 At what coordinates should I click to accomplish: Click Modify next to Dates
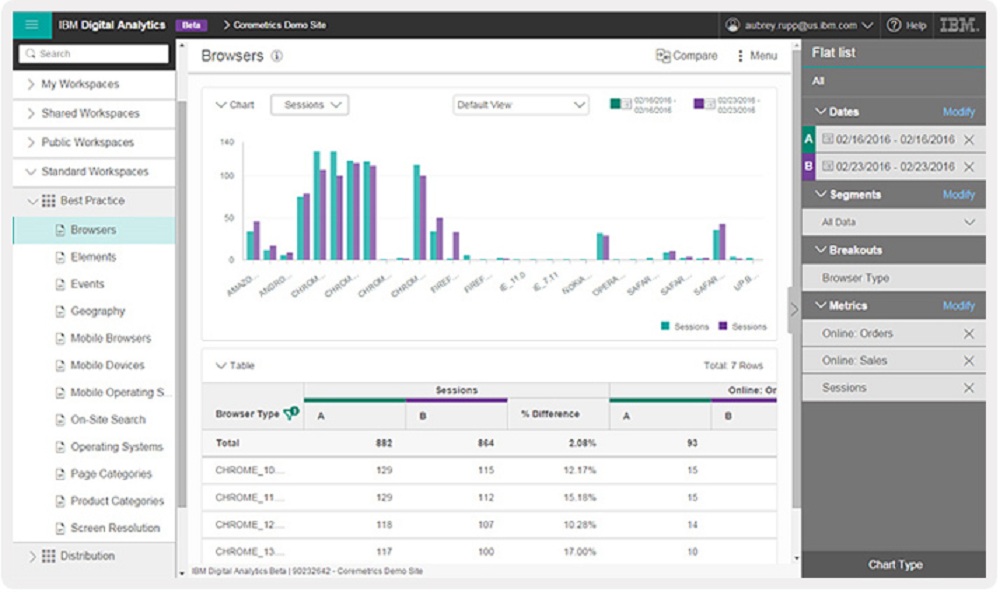click(959, 112)
